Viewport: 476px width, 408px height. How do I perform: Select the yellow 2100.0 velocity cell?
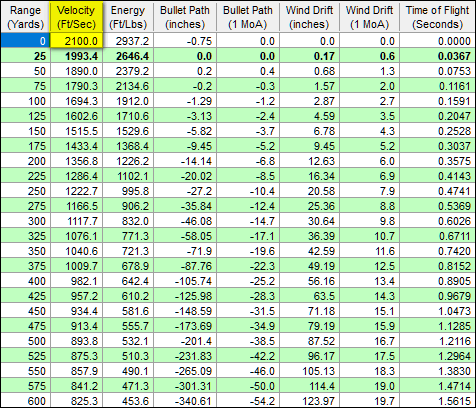[76, 41]
